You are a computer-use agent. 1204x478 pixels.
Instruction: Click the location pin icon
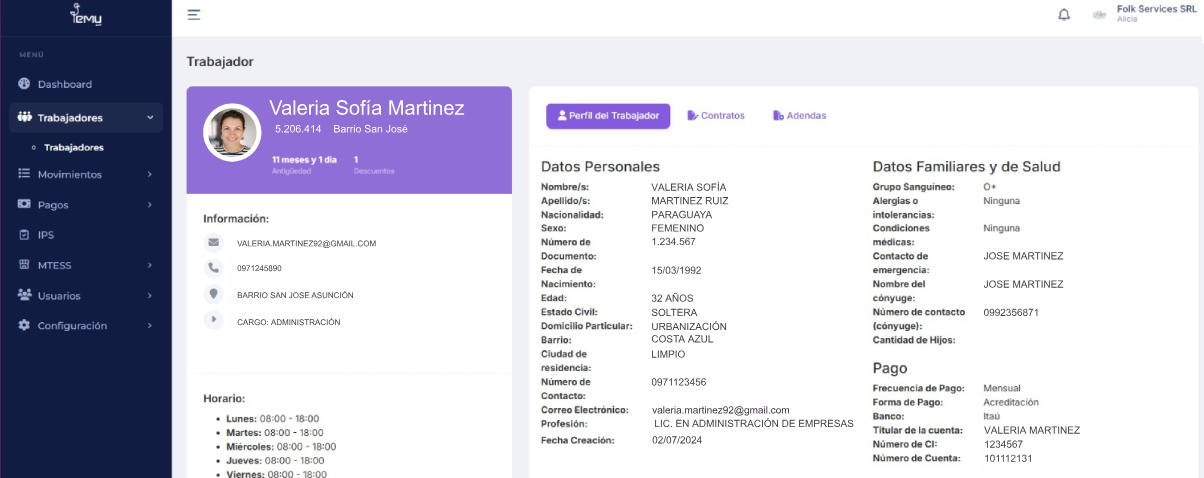pyautogui.click(x=213, y=294)
